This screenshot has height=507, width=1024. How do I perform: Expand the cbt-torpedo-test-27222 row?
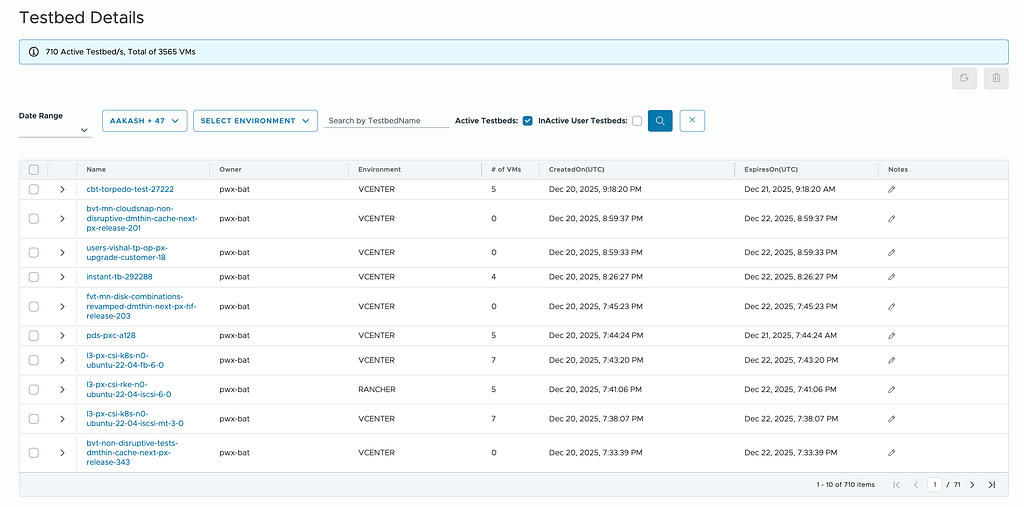tap(62, 189)
